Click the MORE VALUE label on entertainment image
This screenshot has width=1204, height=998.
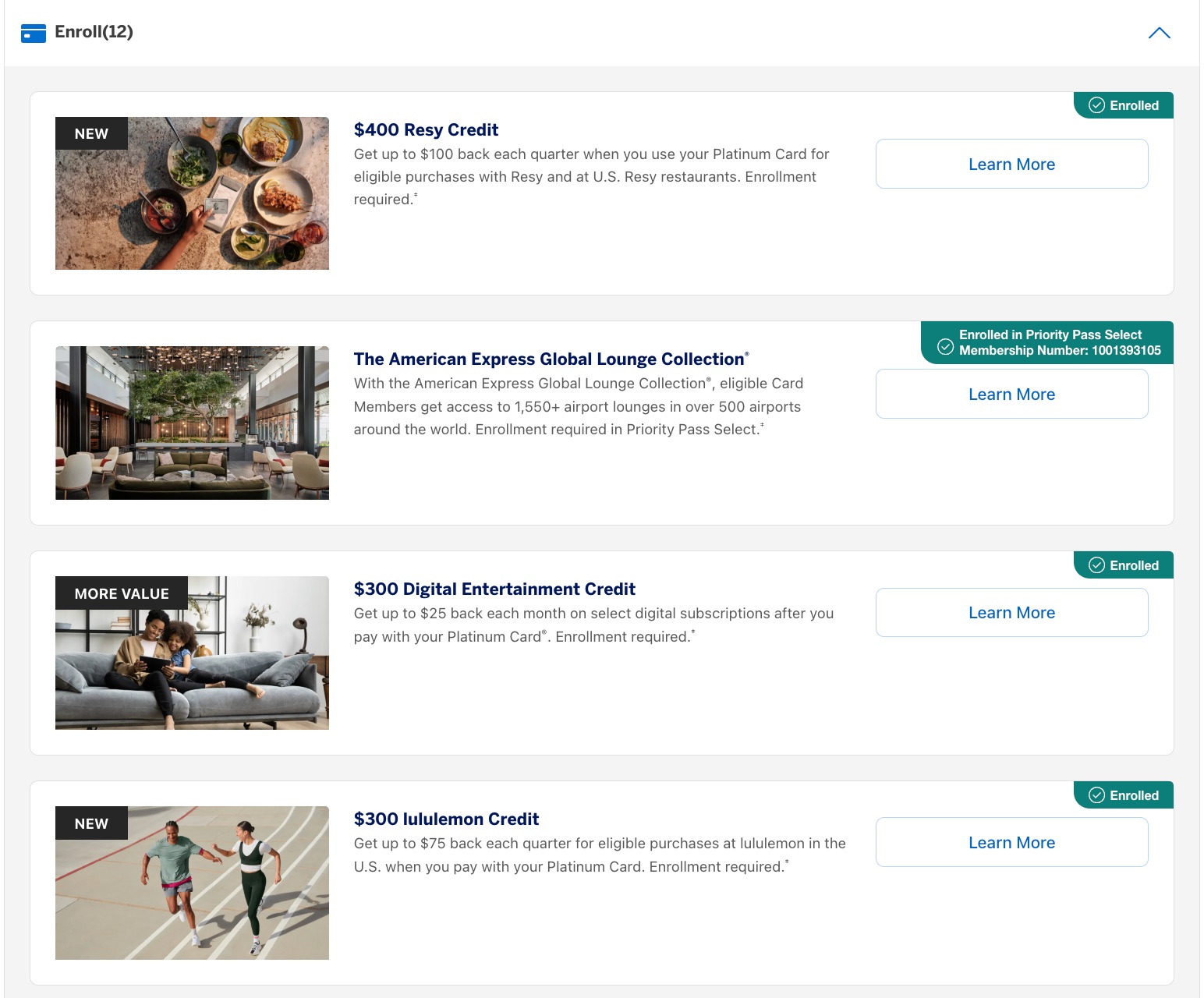pyautogui.click(x=122, y=593)
